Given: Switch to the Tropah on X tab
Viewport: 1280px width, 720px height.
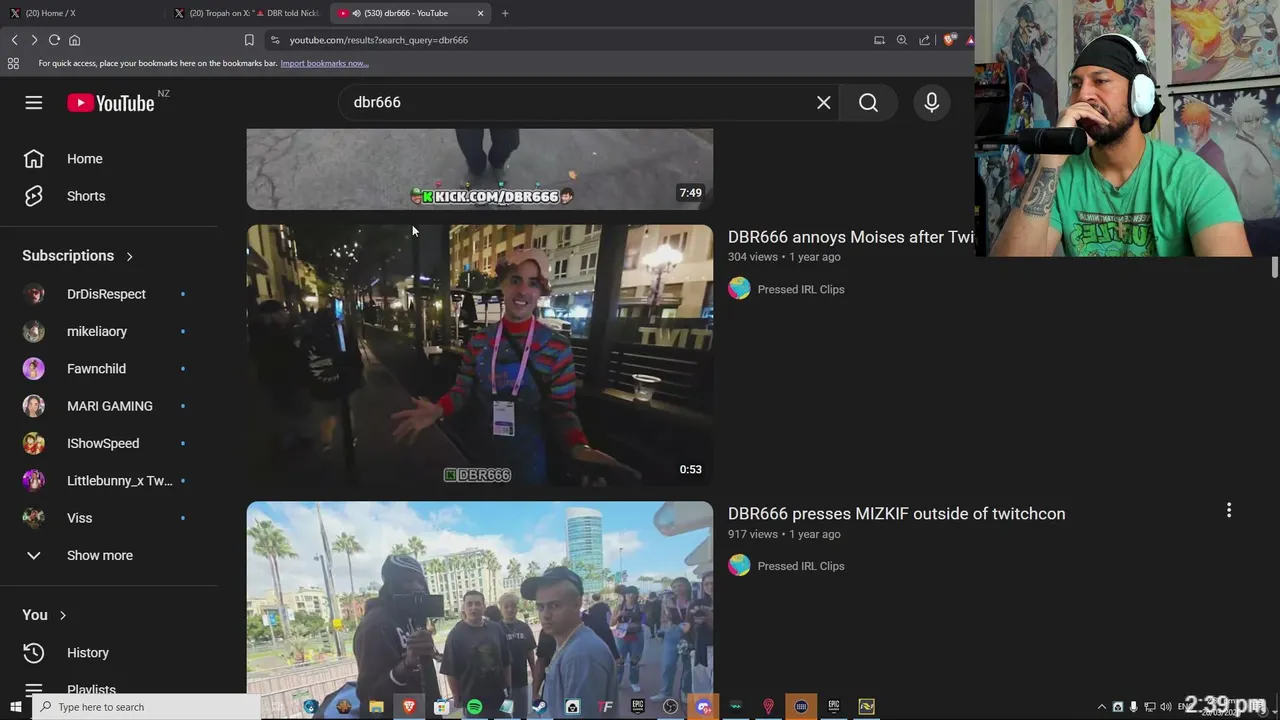Looking at the screenshot, I should click(246, 13).
